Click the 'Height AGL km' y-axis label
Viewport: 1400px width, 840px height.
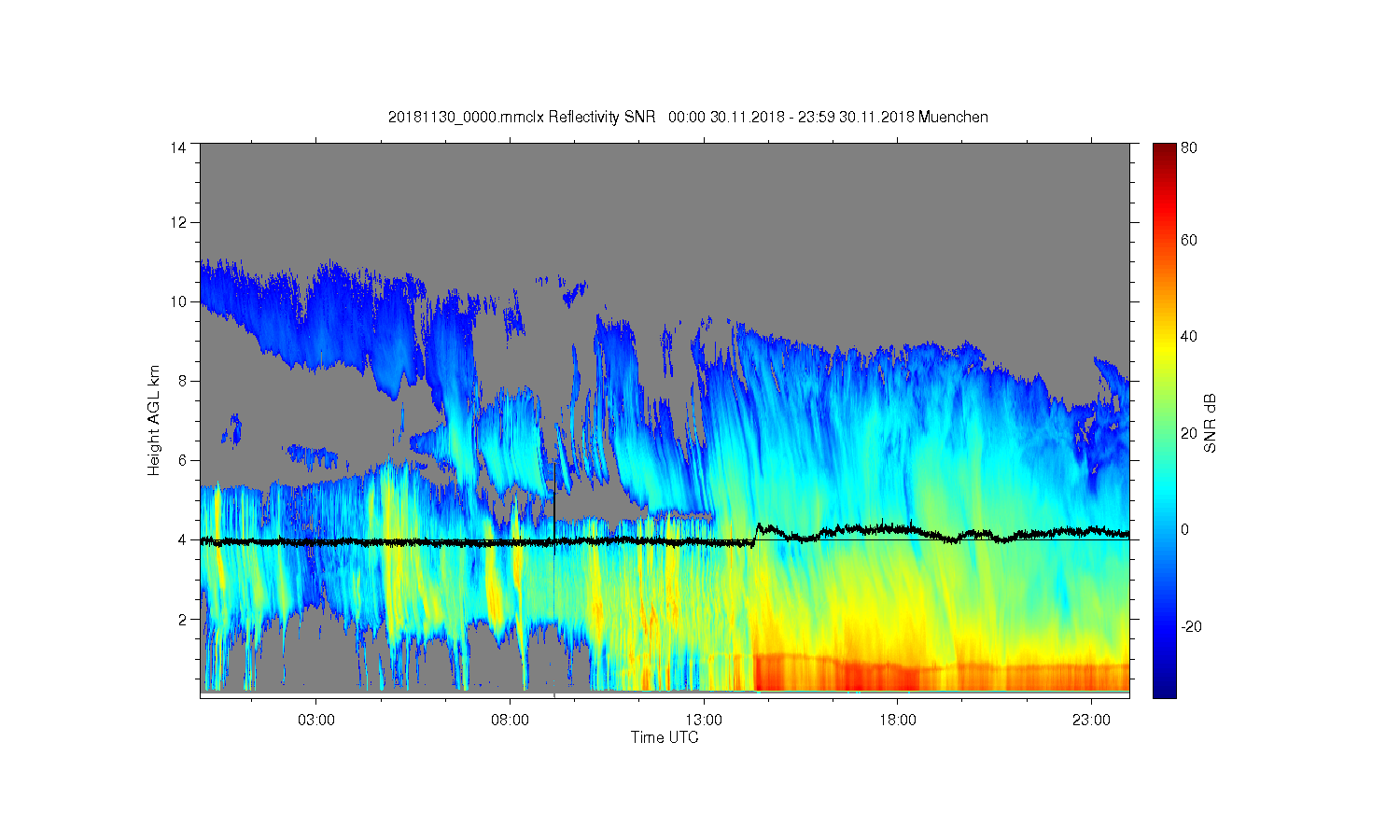point(154,420)
